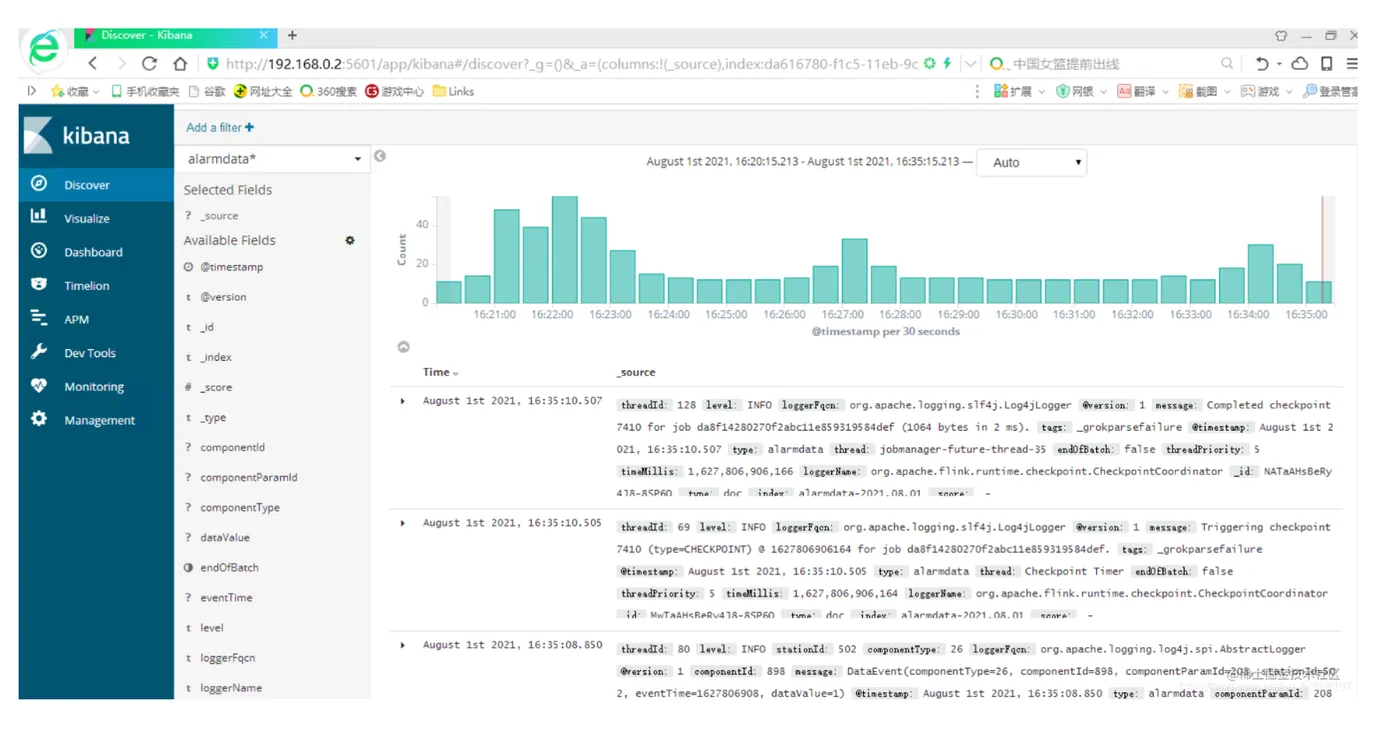
Task: Expand the 16:35:08.850 log row
Action: click(x=403, y=645)
